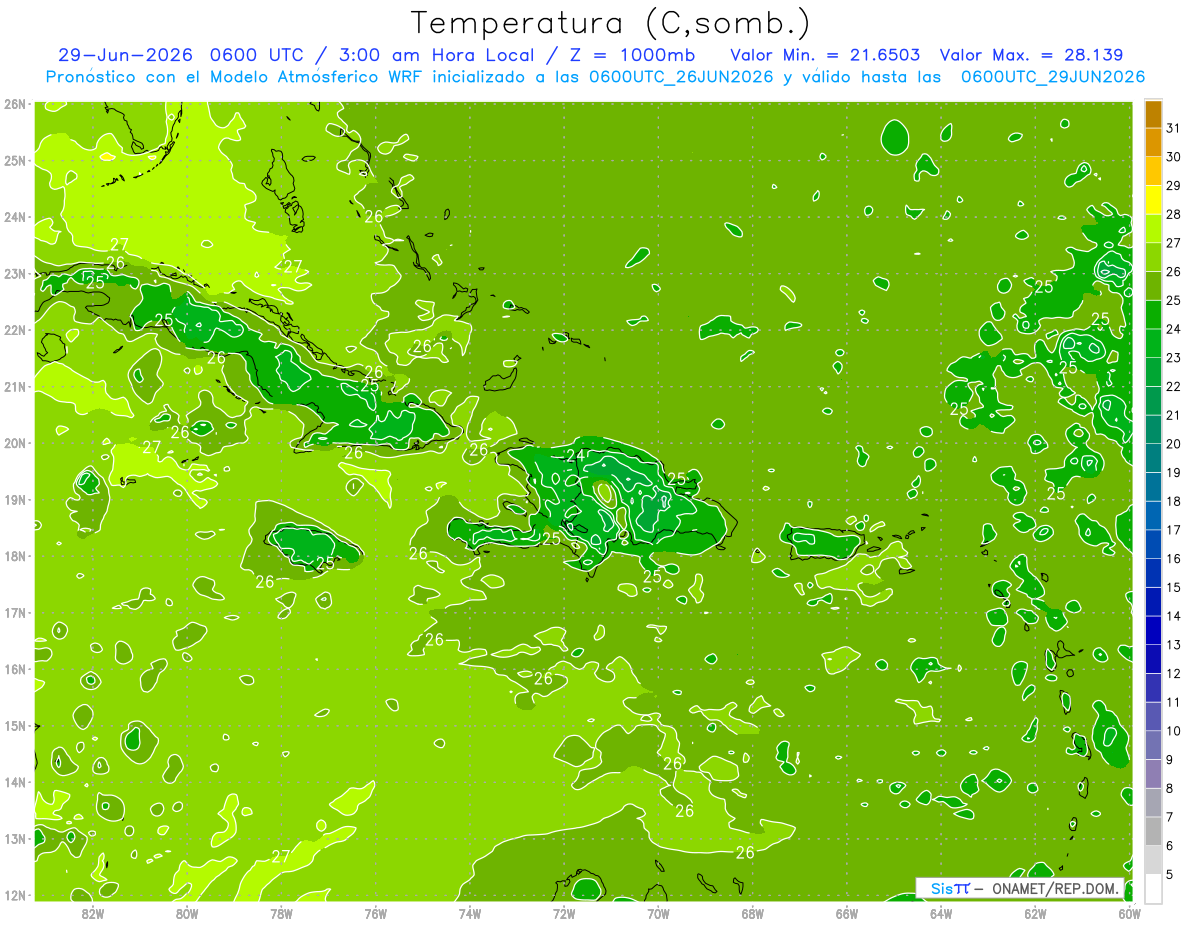Click the dark orange swatch atop the color scale
Viewport: 1200px width, 927px height.
(x=1153, y=114)
